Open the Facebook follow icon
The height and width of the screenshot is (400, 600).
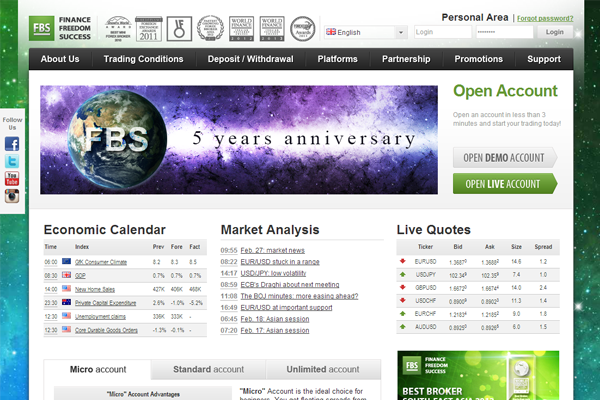tap(12, 144)
